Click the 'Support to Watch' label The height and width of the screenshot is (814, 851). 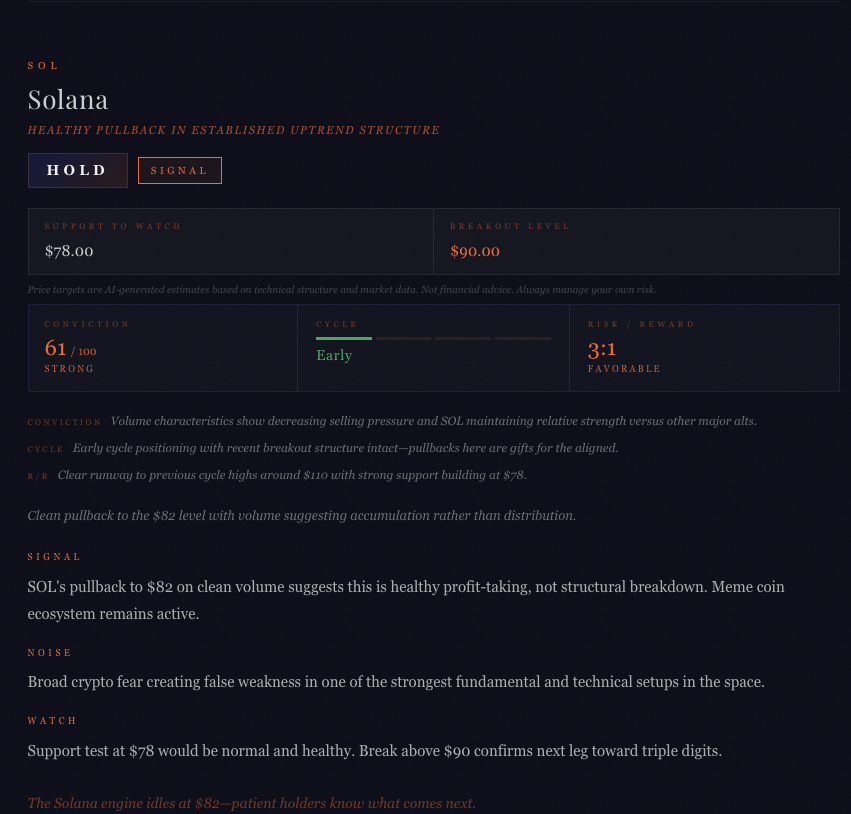tap(112, 226)
